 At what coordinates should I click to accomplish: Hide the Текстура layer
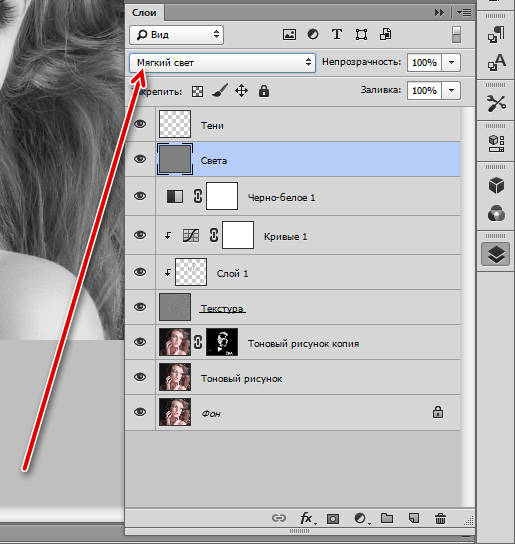[140, 307]
